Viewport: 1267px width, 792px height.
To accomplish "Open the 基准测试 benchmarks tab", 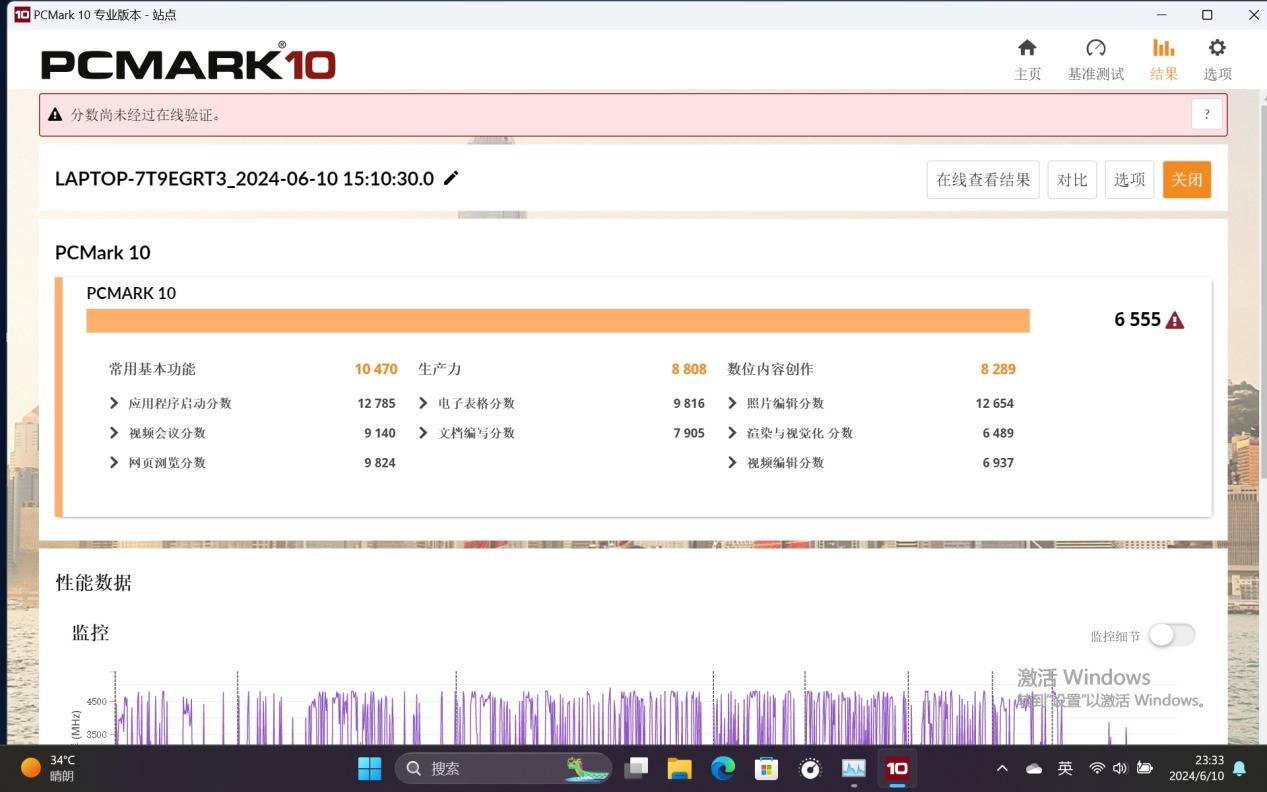I will (1096, 59).
